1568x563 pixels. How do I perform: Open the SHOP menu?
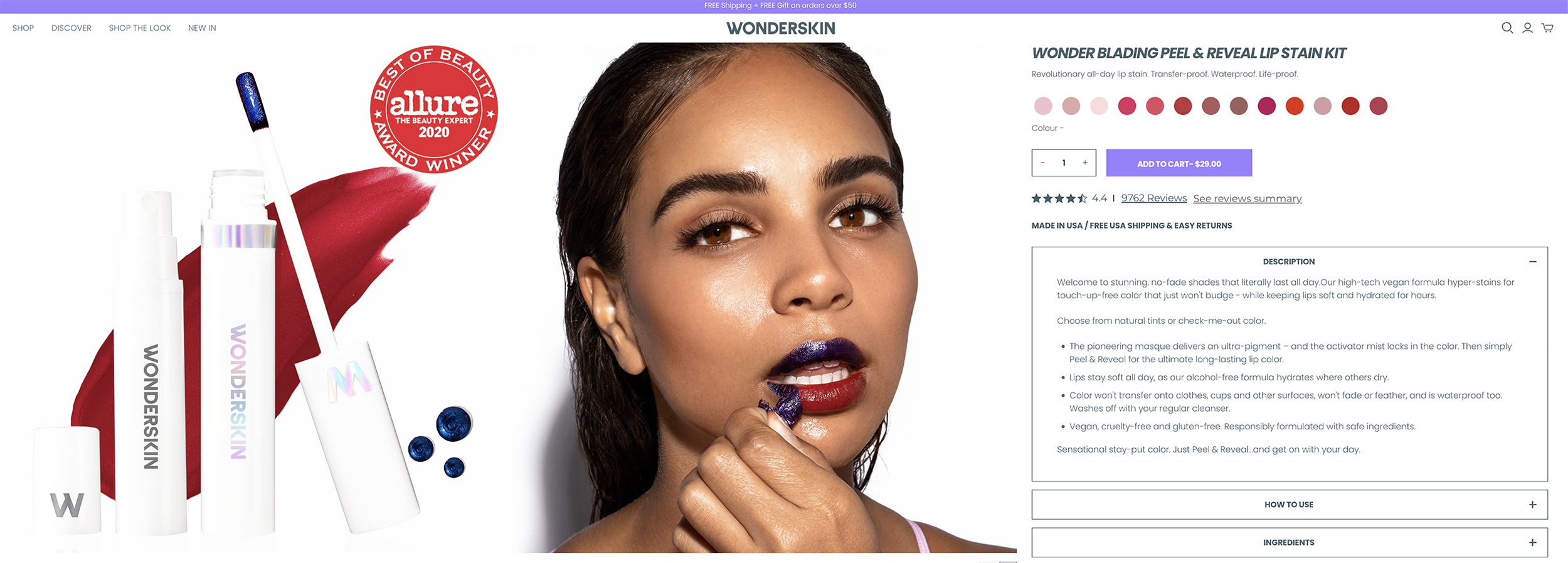pos(23,28)
